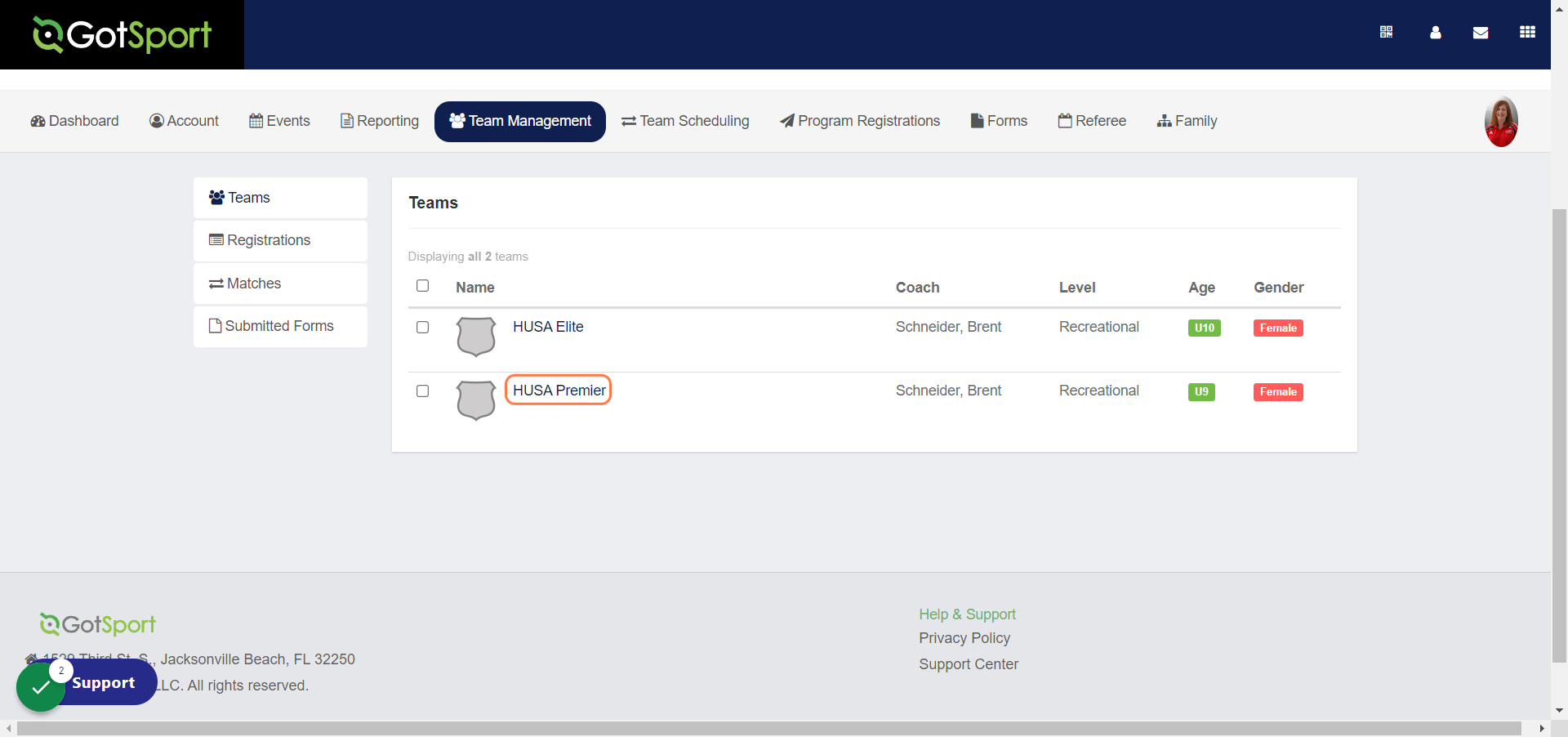The image size is (1568, 737).
Task: Open the Reporting tab
Action: pyautogui.click(x=380, y=121)
